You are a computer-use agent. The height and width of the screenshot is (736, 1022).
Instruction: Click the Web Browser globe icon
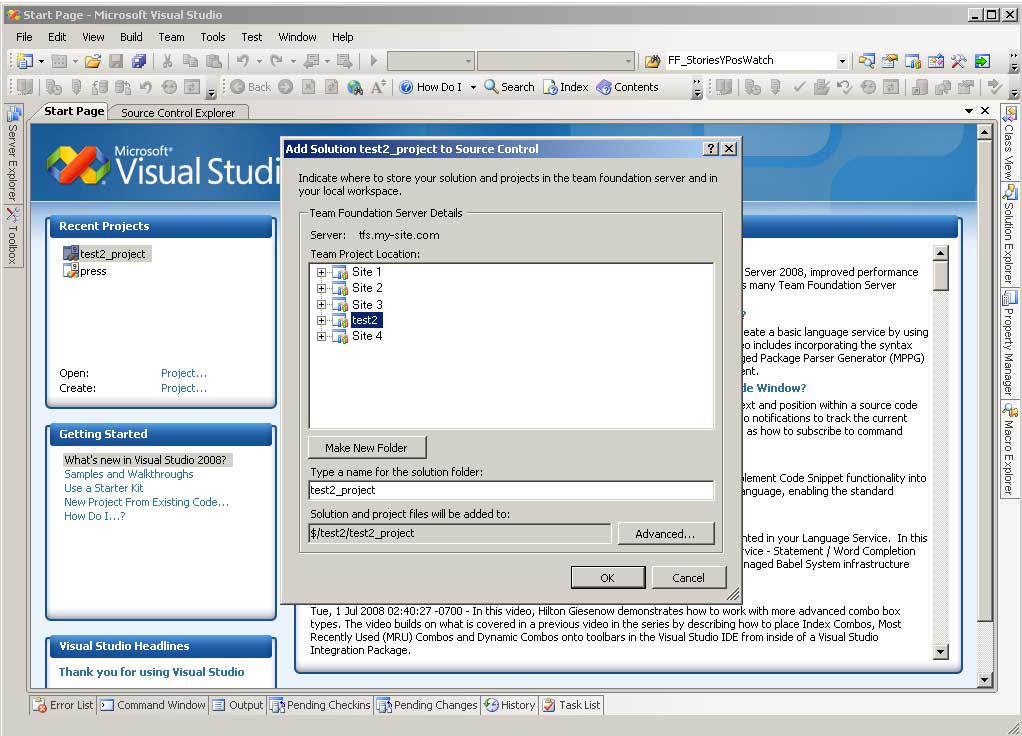355,87
